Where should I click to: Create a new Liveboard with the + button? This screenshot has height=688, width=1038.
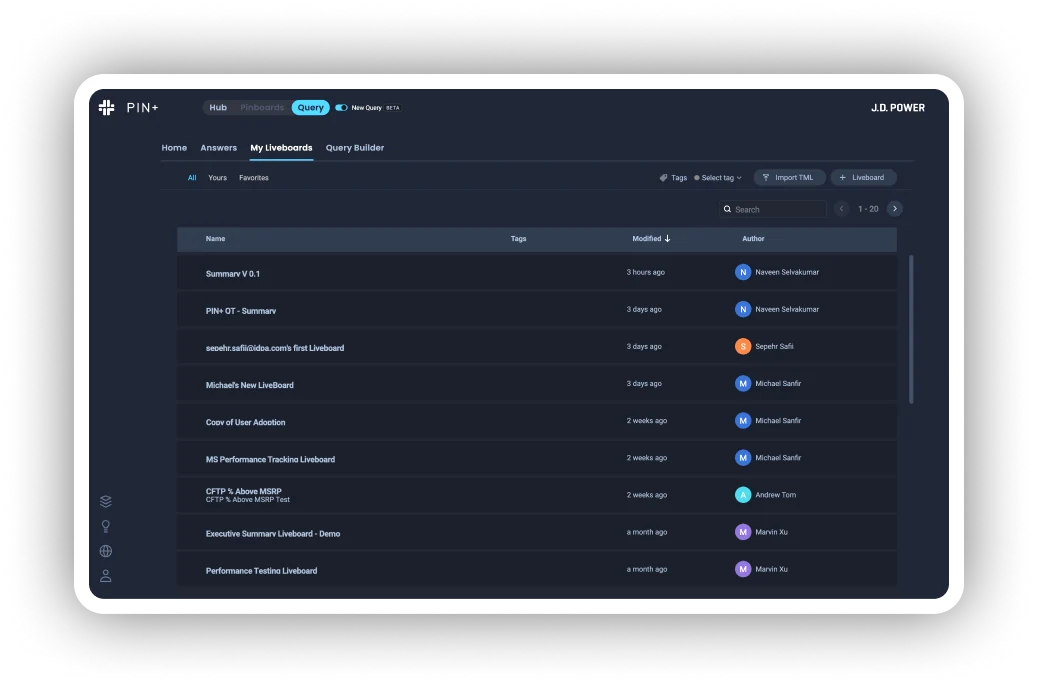point(863,177)
